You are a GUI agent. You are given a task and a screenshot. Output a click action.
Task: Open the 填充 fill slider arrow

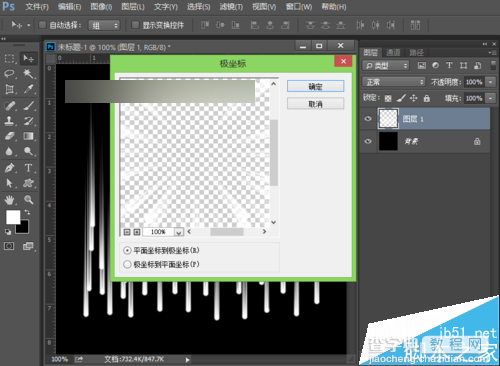coord(490,98)
